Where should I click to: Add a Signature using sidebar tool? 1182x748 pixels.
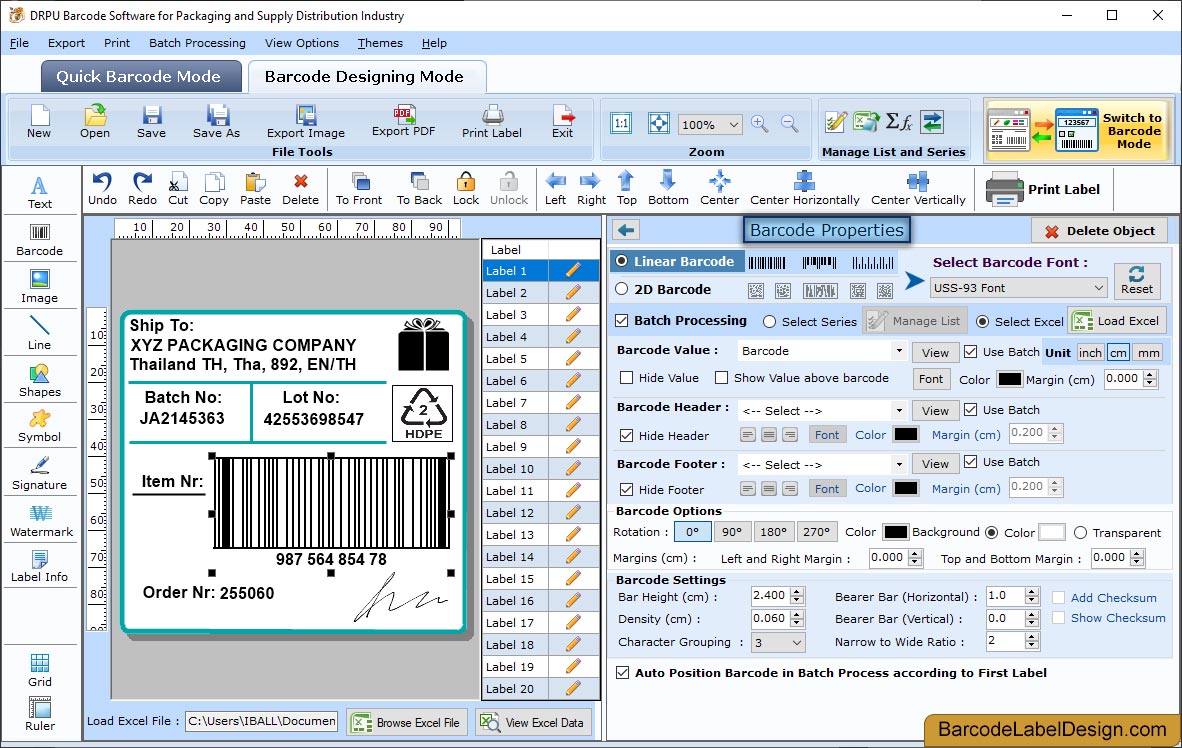39,474
